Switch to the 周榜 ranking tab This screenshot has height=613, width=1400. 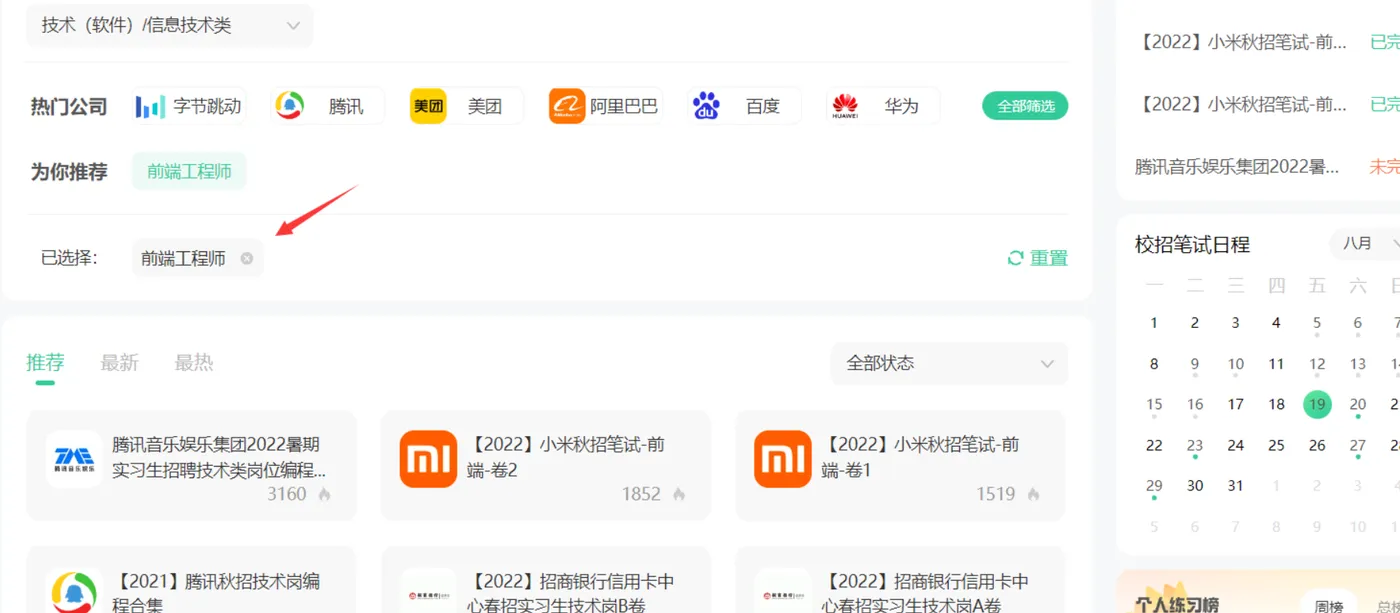[1329, 606]
